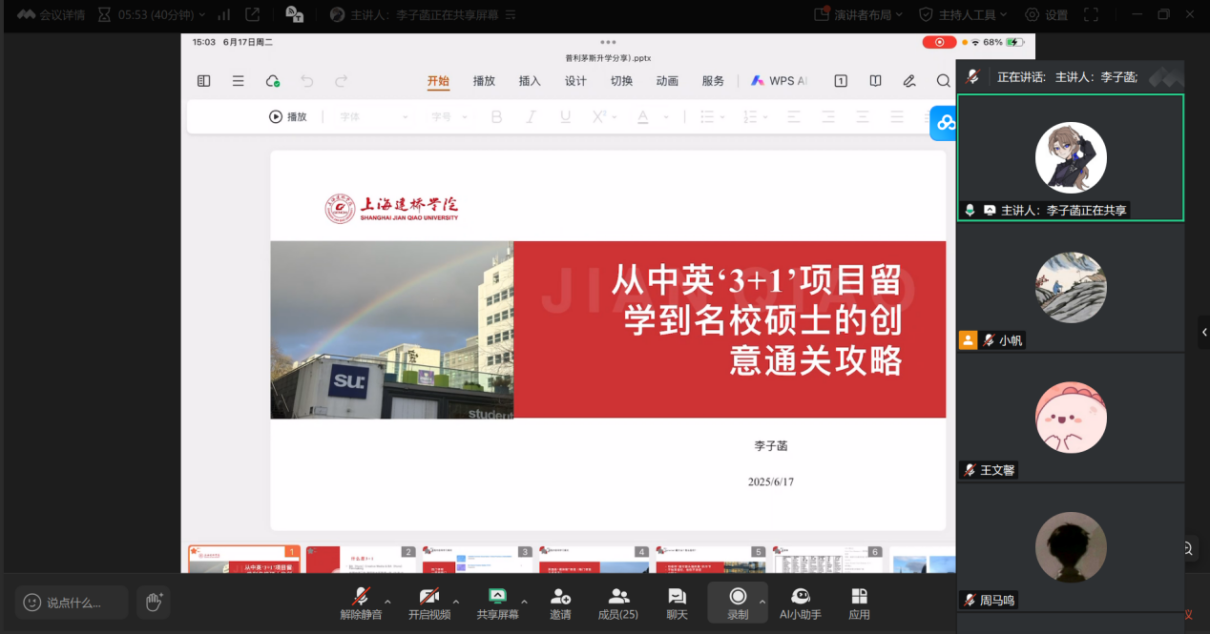Click the iPad screen recording indicator
Screen dimensions: 1210x634
939,42
